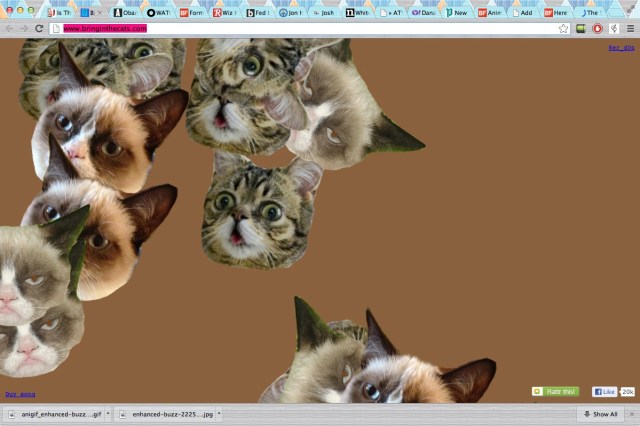640x426 pixels.
Task: Switch to the 'Obar' tab
Action: [x=125, y=13]
